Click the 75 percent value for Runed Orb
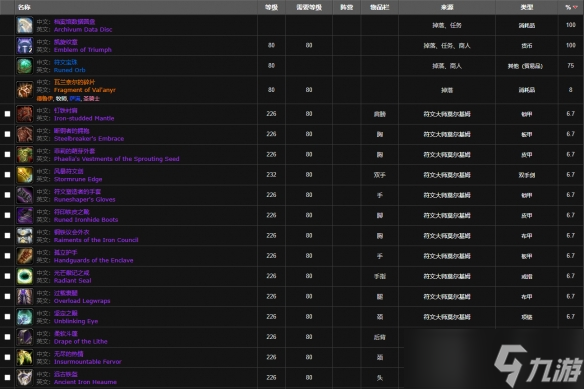This screenshot has height=389, width=584. [x=571, y=66]
